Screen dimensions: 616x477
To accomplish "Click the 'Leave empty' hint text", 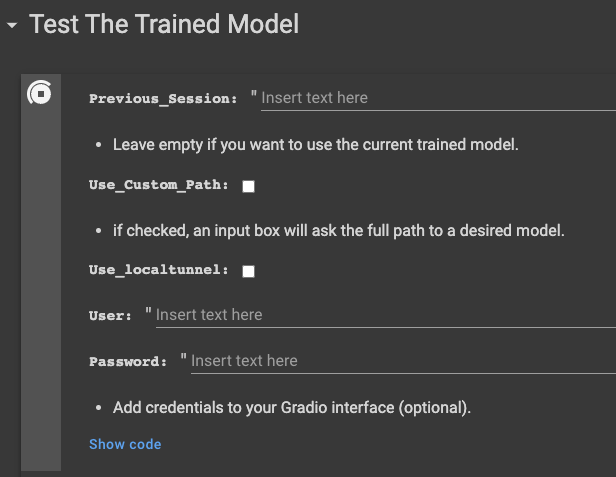I will [x=315, y=144].
